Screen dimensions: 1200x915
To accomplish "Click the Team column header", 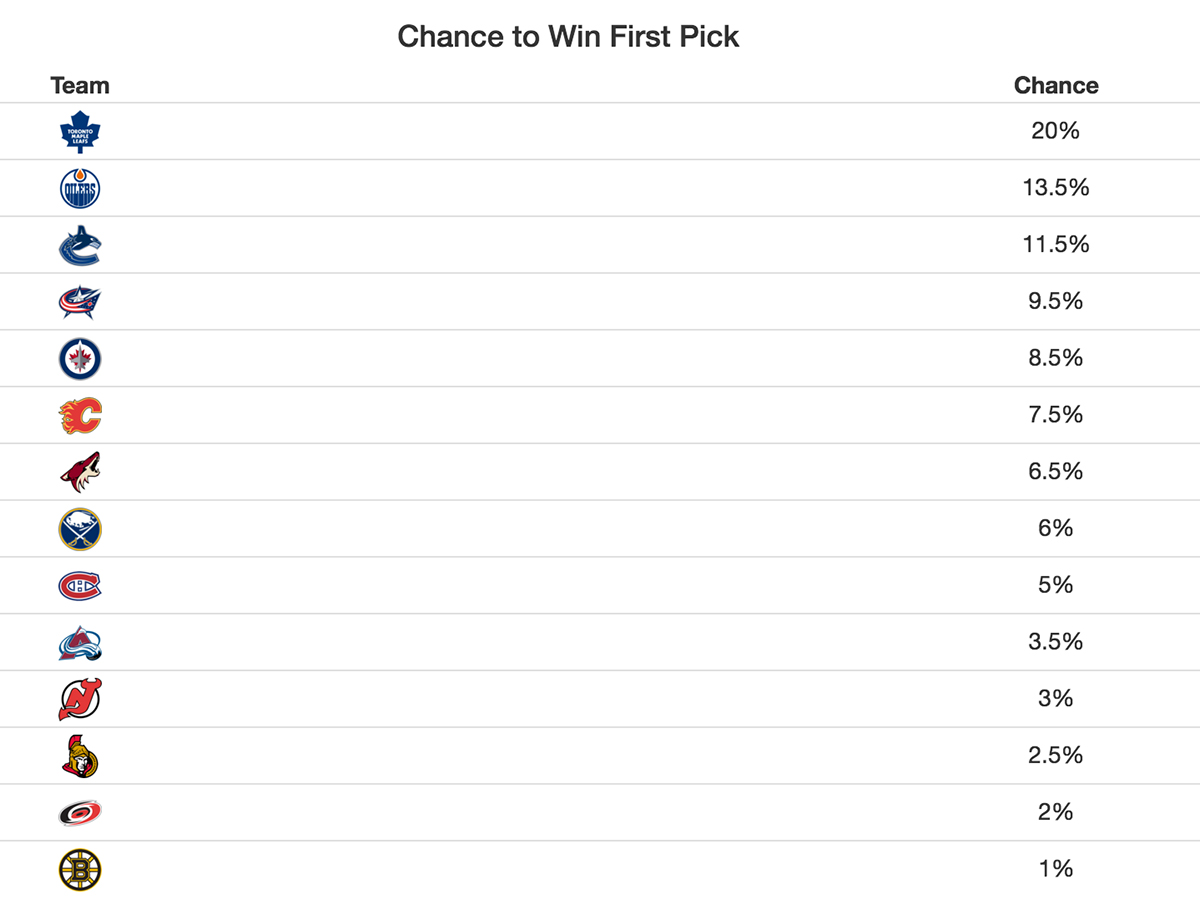I will point(80,86).
